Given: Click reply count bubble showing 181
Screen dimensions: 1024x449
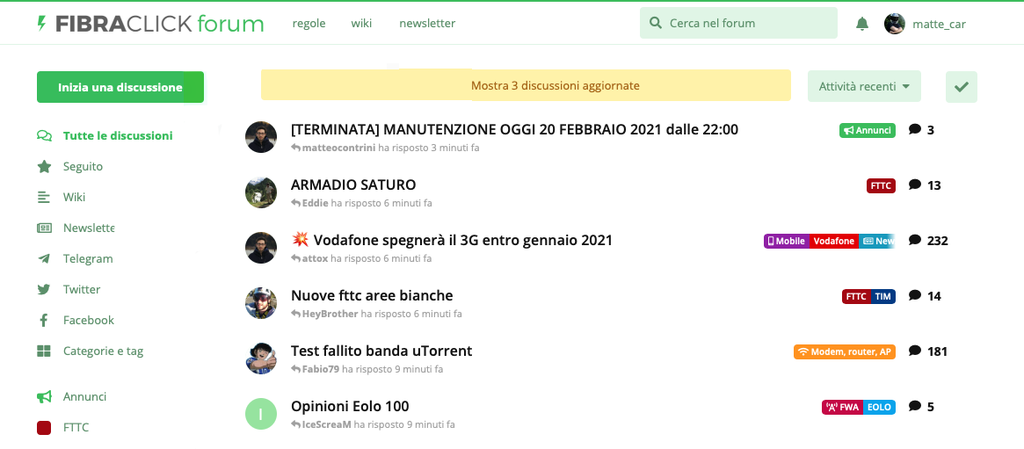Looking at the screenshot, I should click(x=915, y=351).
